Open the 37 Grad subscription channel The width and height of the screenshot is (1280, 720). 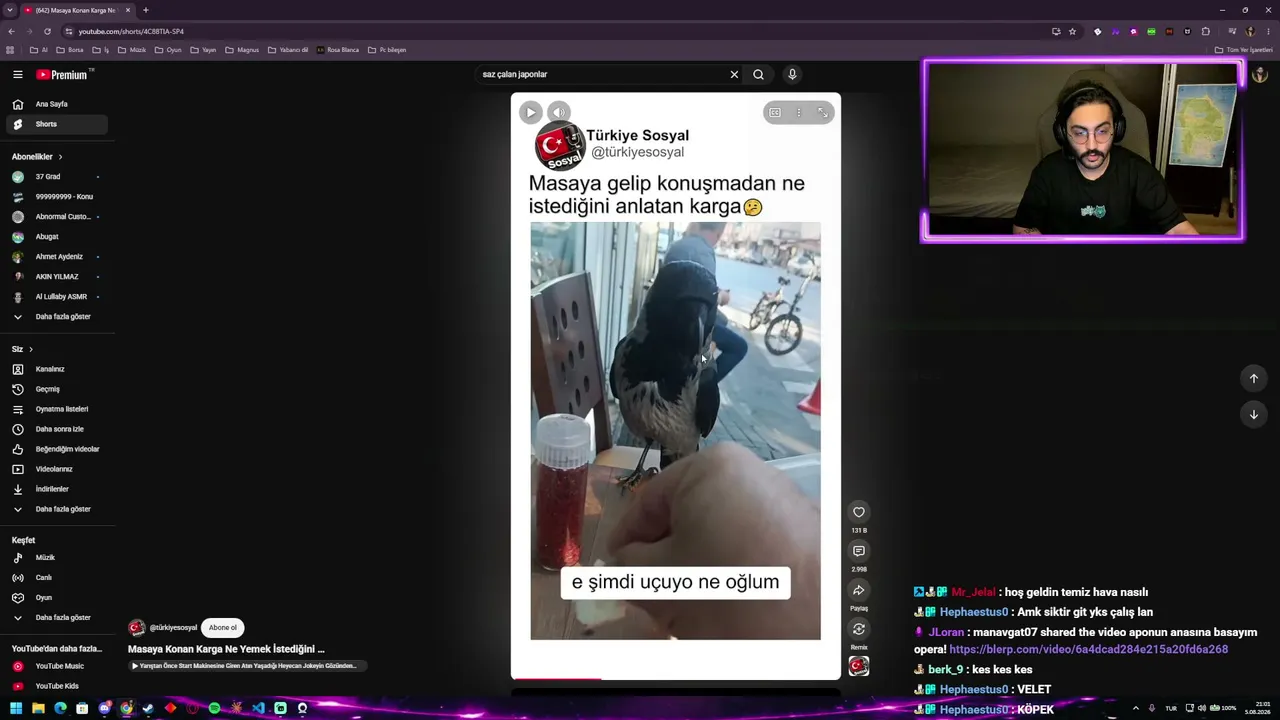tap(56, 177)
